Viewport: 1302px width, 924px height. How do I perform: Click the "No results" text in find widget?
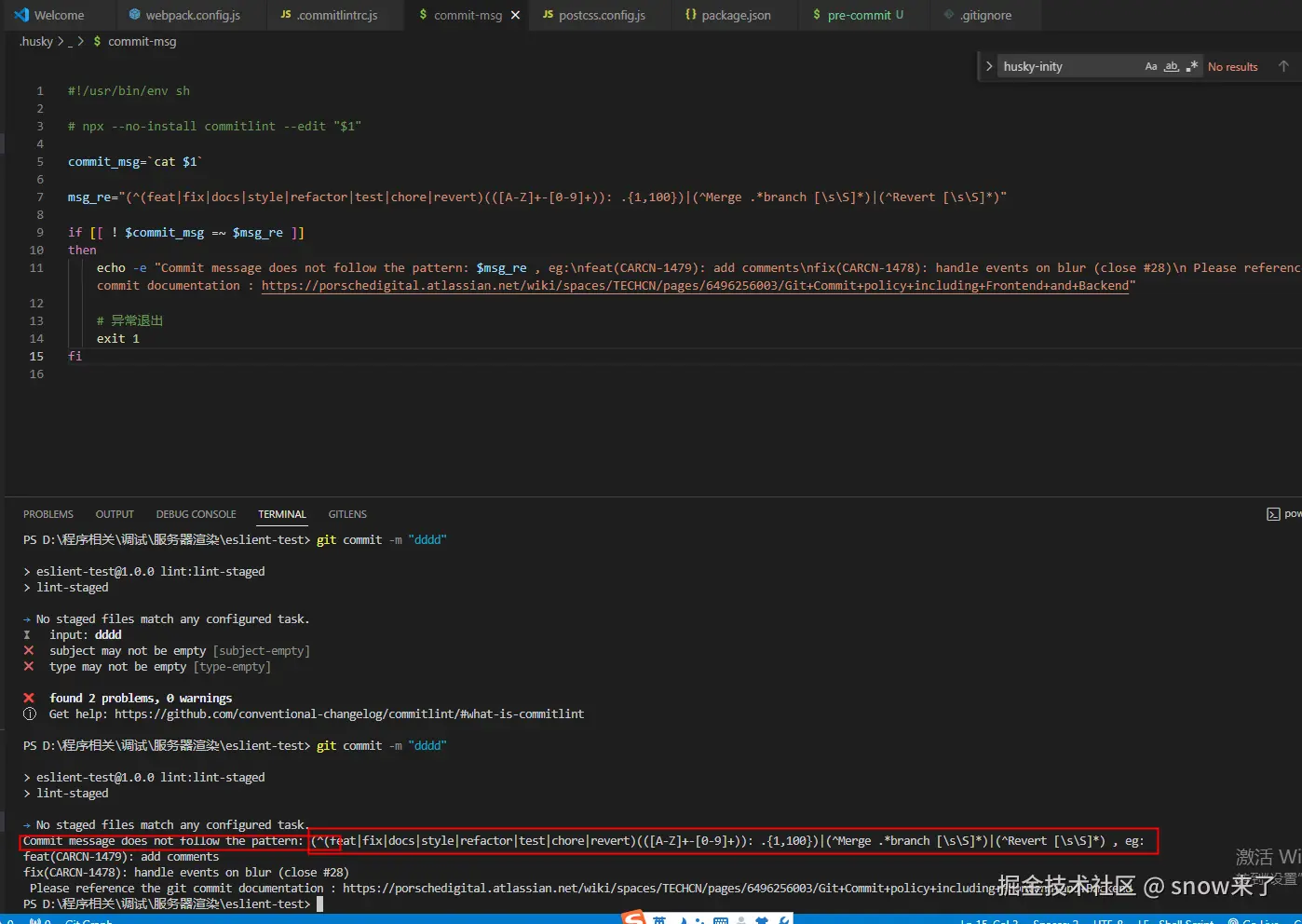[1232, 67]
